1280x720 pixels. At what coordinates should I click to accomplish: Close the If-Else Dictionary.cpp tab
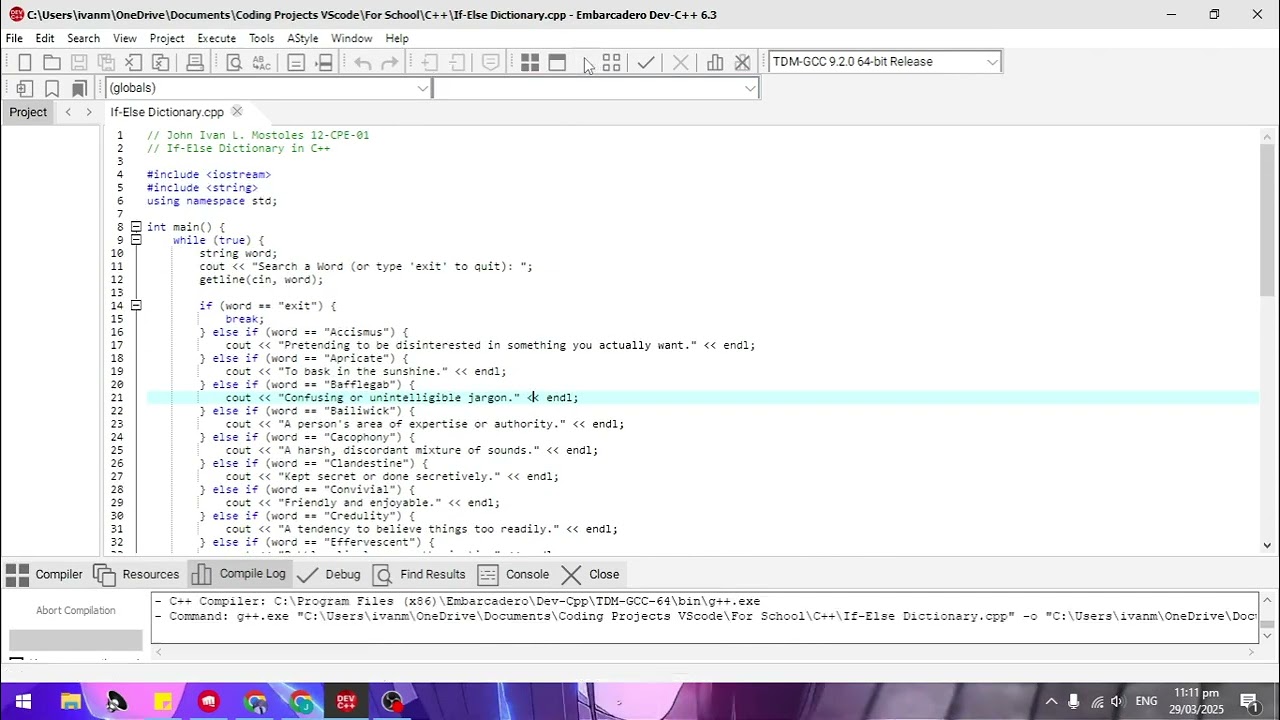237,111
